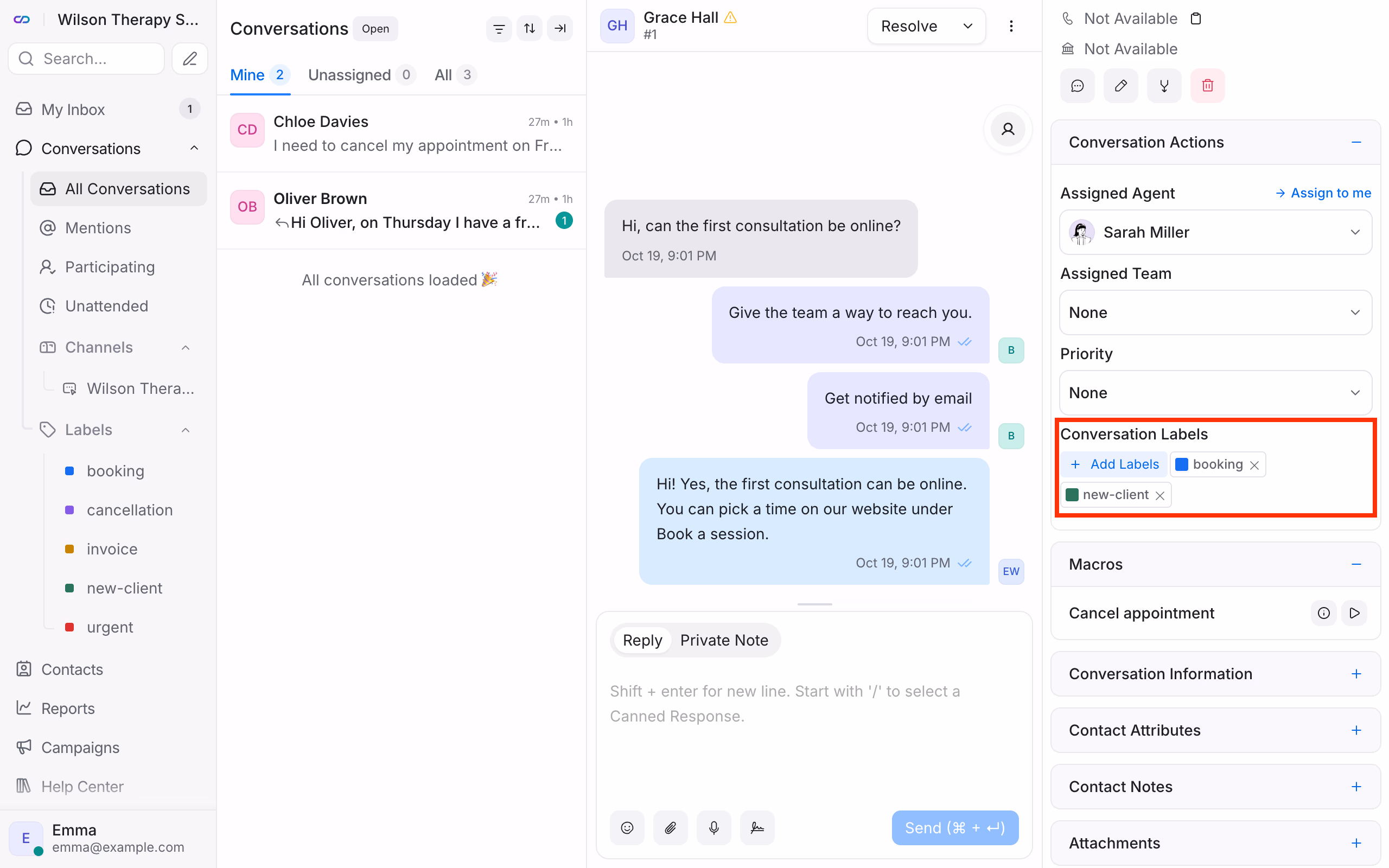Open the sort conversations arrows icon
The image size is (1389, 868).
[529, 28]
